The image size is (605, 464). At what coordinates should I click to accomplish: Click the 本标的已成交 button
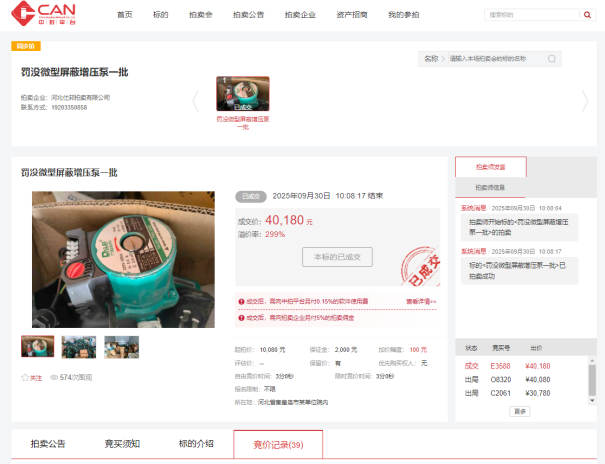(337, 257)
